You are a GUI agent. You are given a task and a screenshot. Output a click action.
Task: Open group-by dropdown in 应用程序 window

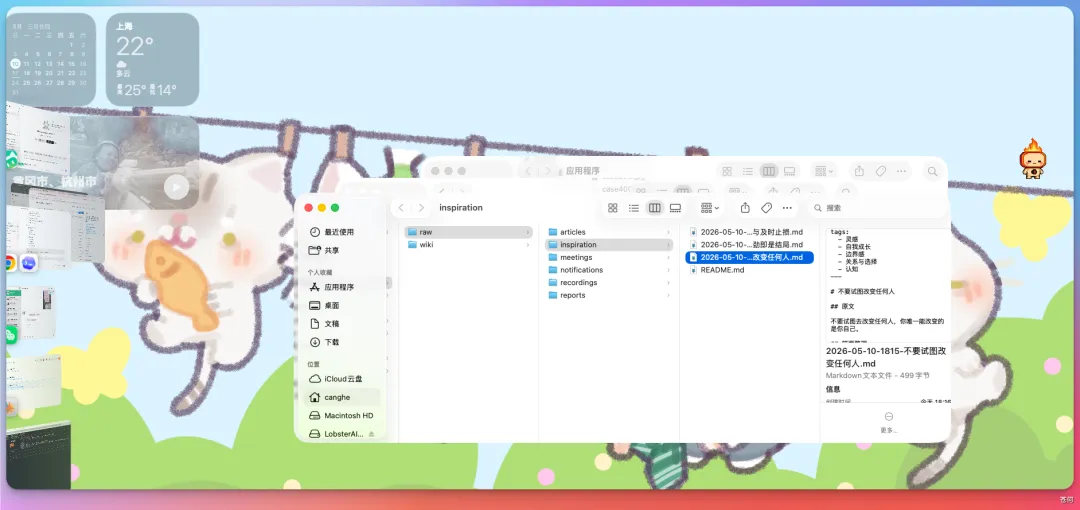(x=824, y=171)
